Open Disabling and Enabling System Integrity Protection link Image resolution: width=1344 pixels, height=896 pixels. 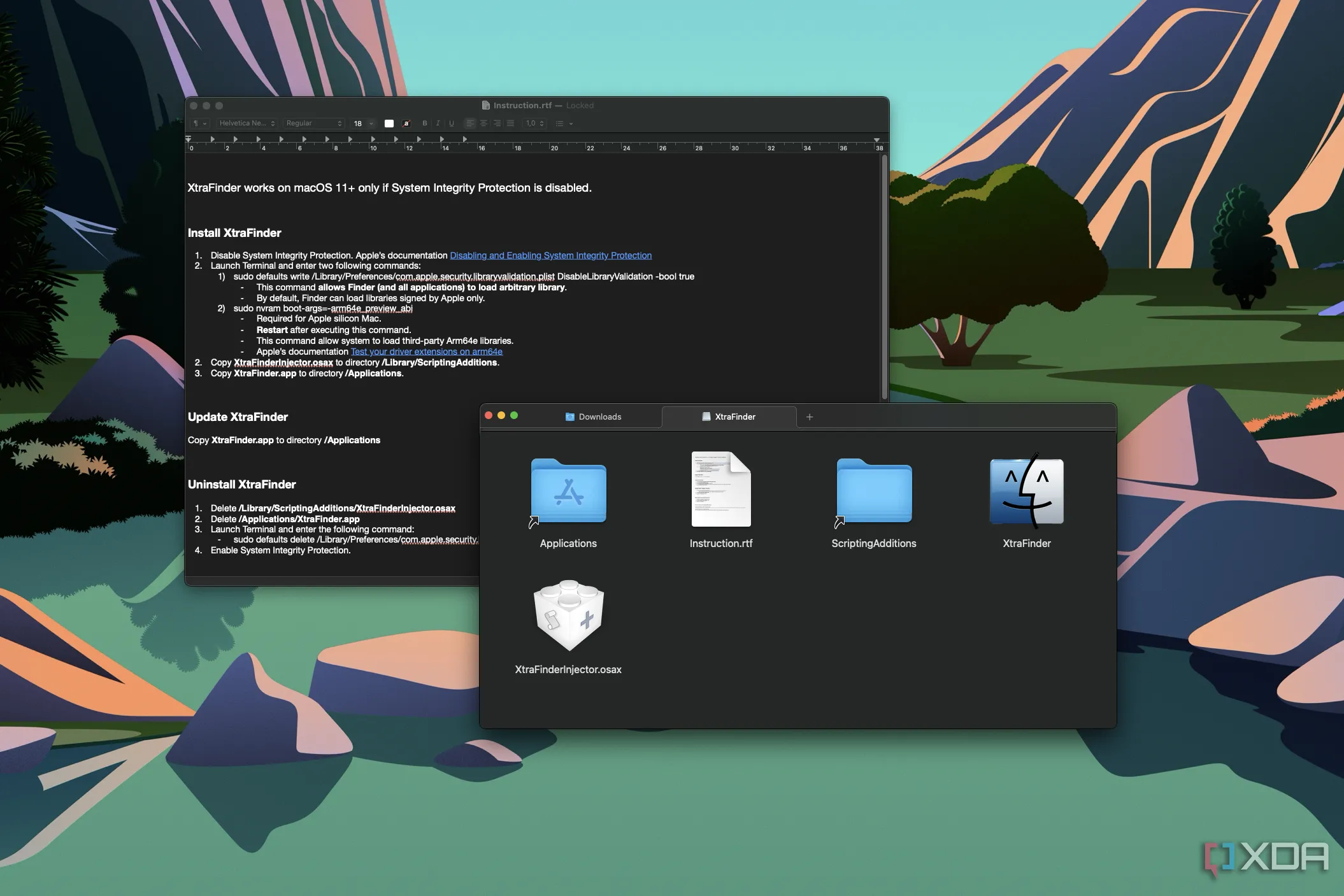pos(551,255)
